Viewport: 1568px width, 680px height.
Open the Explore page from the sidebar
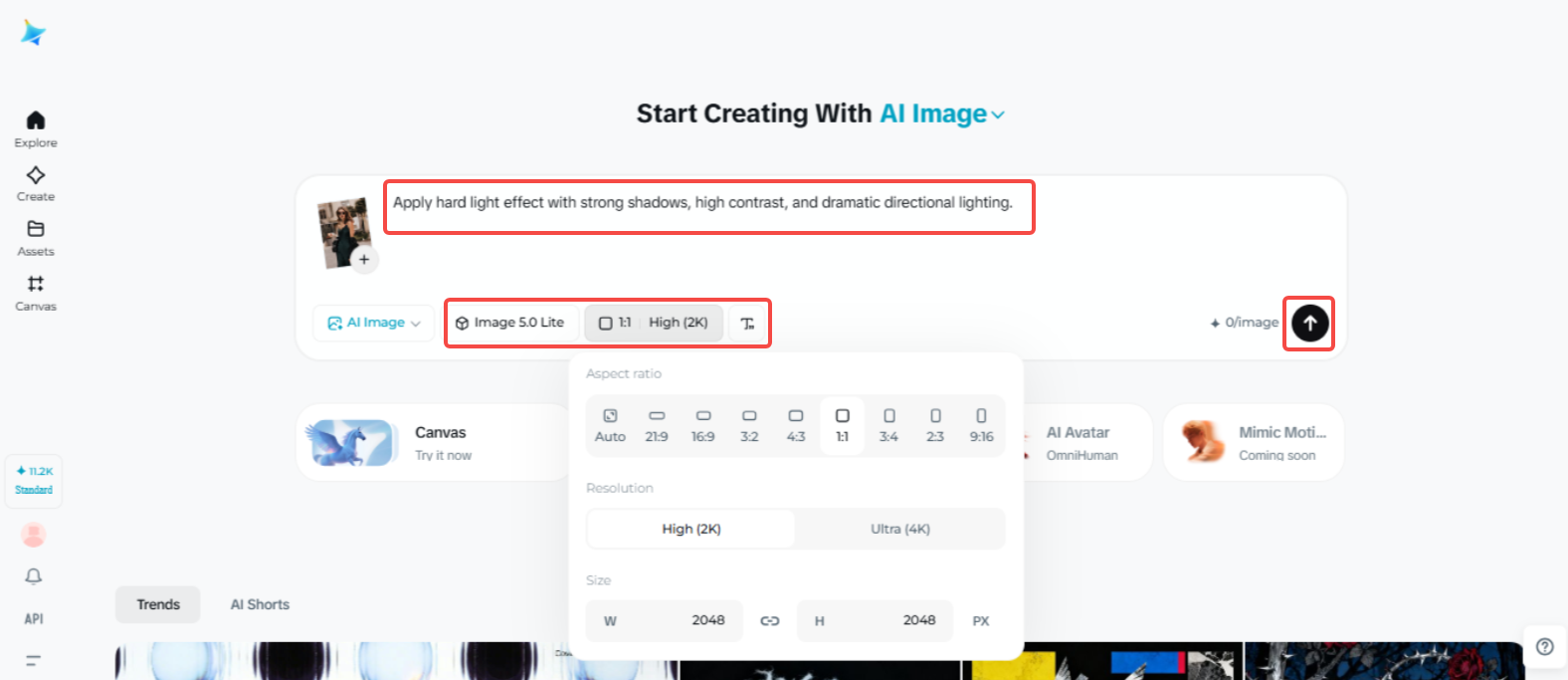tap(35, 125)
